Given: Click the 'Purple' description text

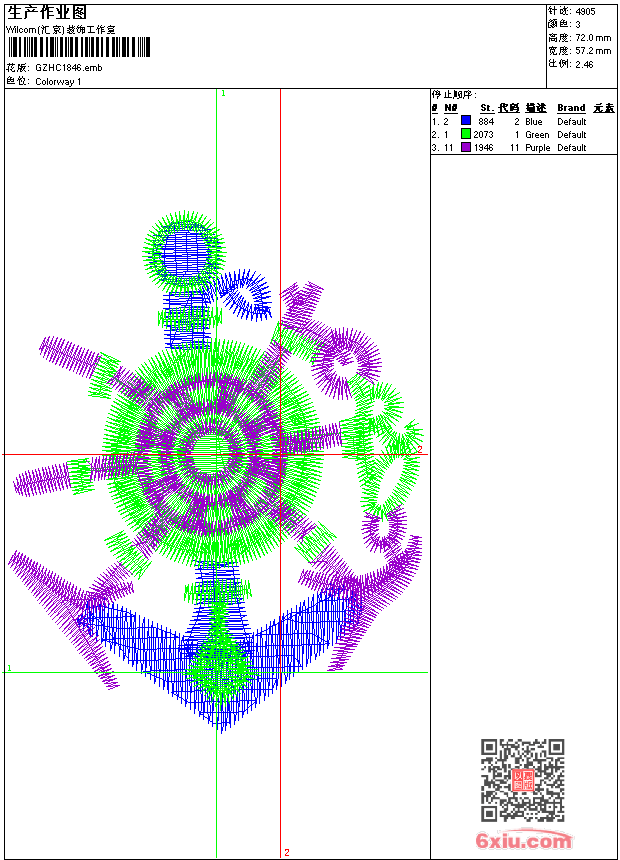Looking at the screenshot, I should 538,148.
